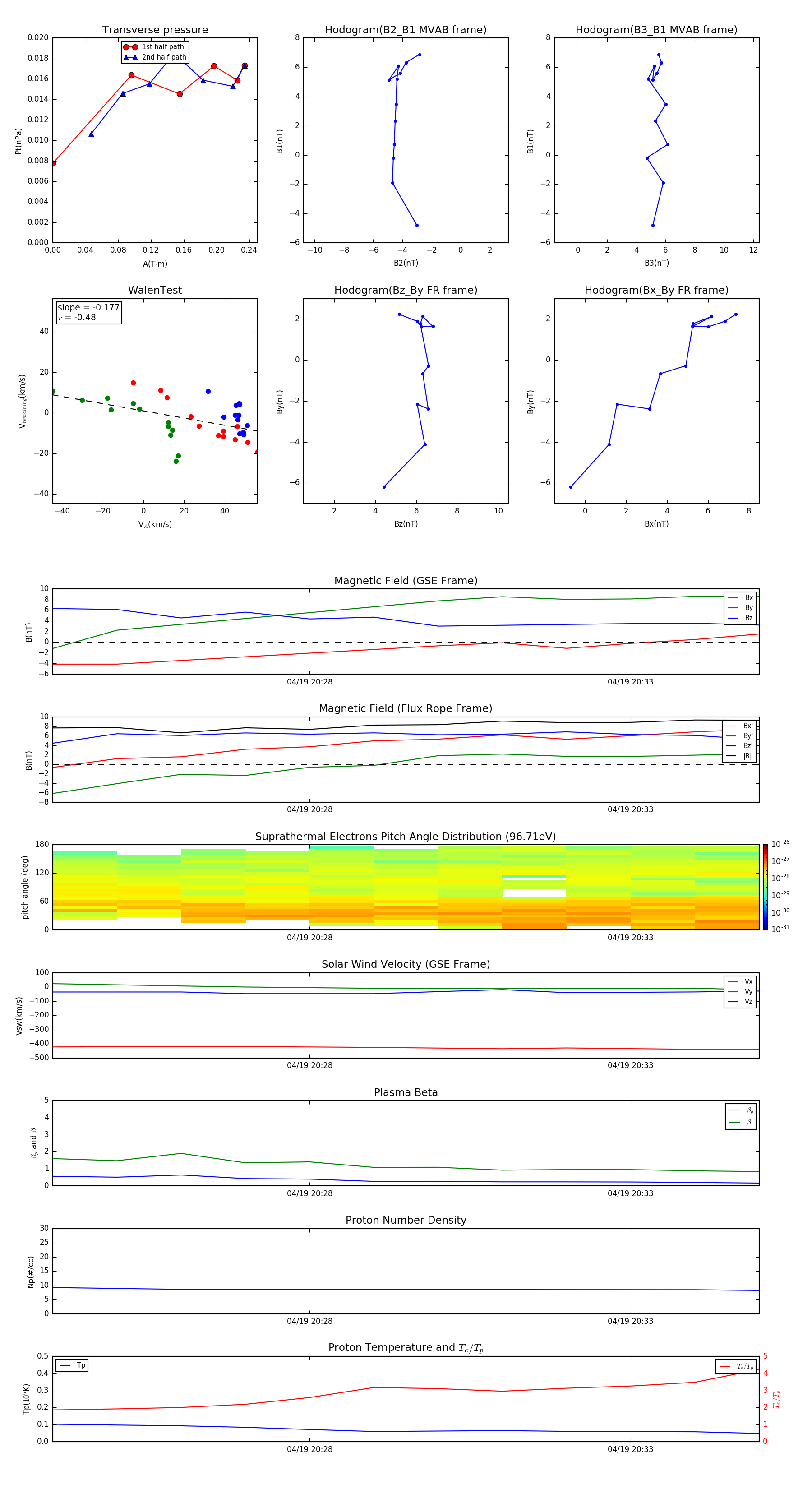This screenshot has height=1489, width=812.
Task: Click the 'Magnetic Field (GSE Frame)' title
Action: point(406,581)
